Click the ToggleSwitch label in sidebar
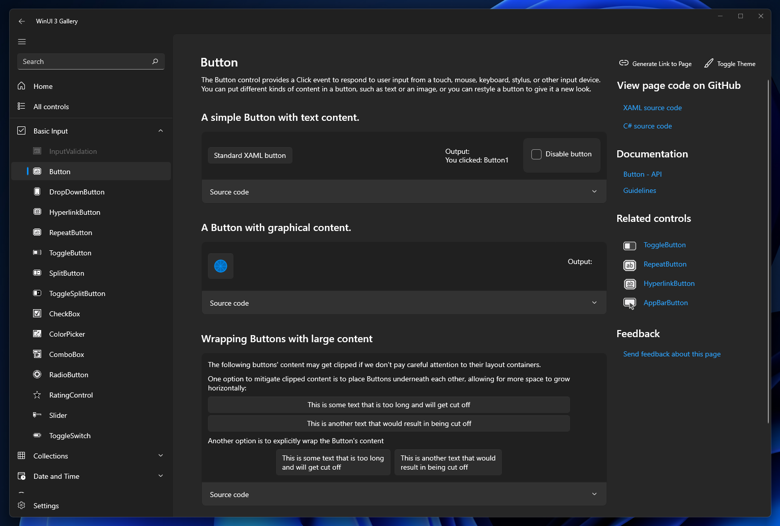Viewport: 780px width, 526px height. tap(70, 435)
